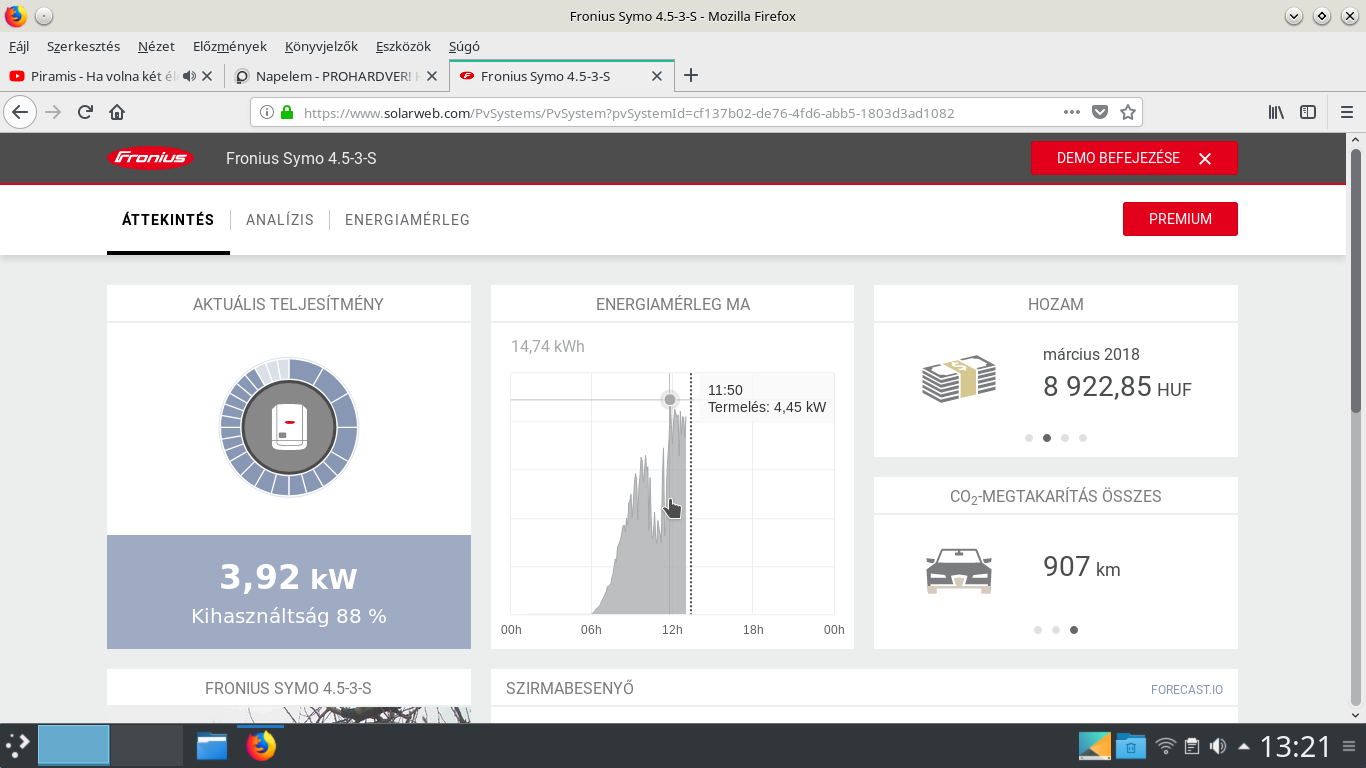Select third pagination dot in Hozam card

(x=1065, y=438)
